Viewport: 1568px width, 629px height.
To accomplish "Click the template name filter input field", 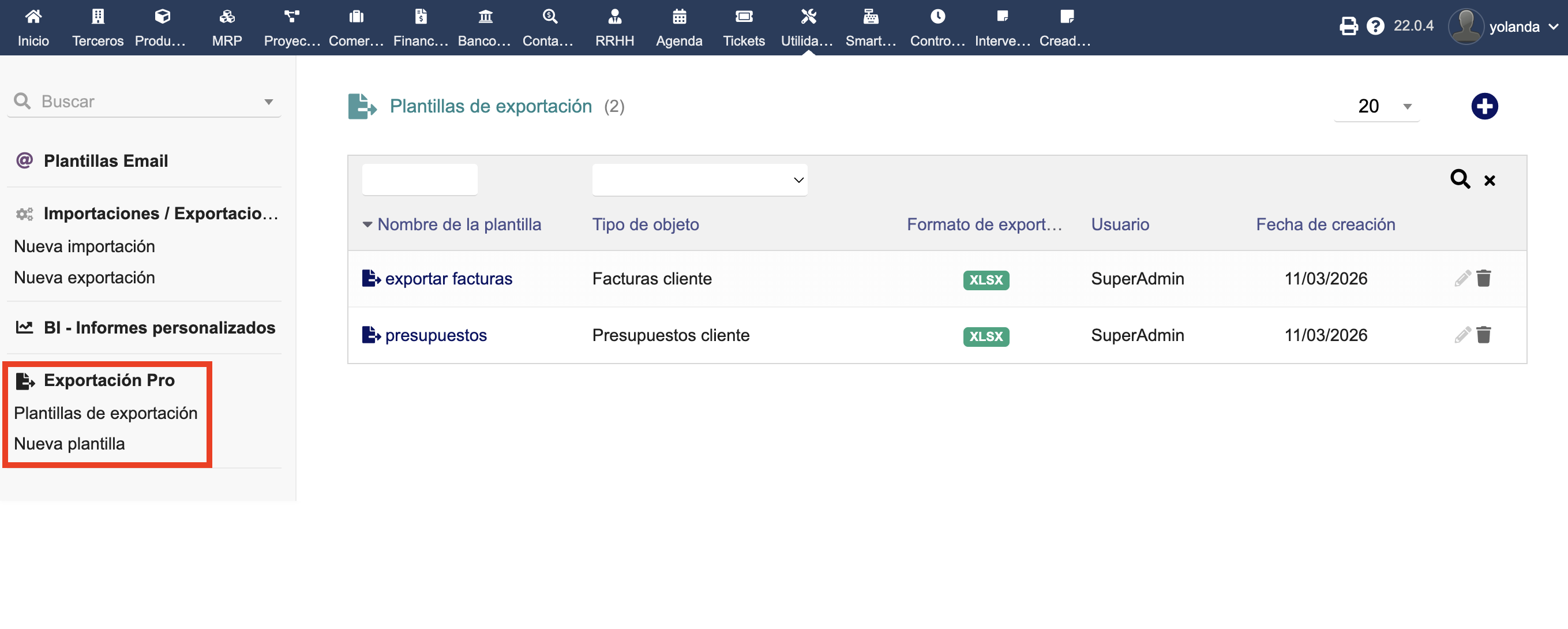I will pos(419,180).
